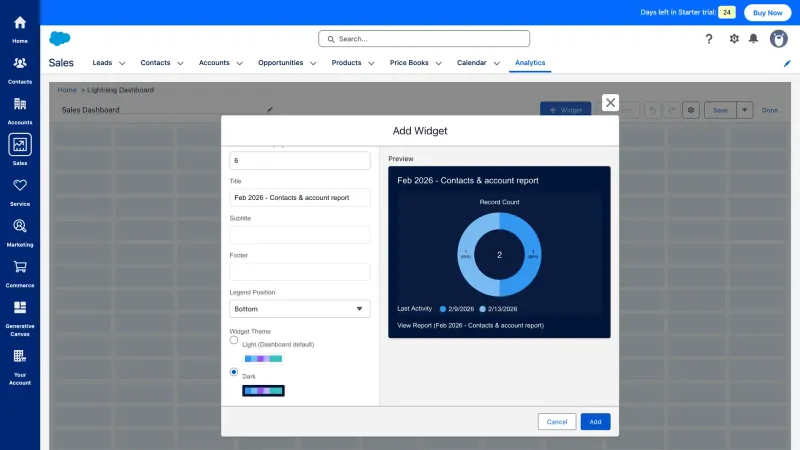Click the dashboard Save button
The width and height of the screenshot is (800, 450).
[x=720, y=110]
